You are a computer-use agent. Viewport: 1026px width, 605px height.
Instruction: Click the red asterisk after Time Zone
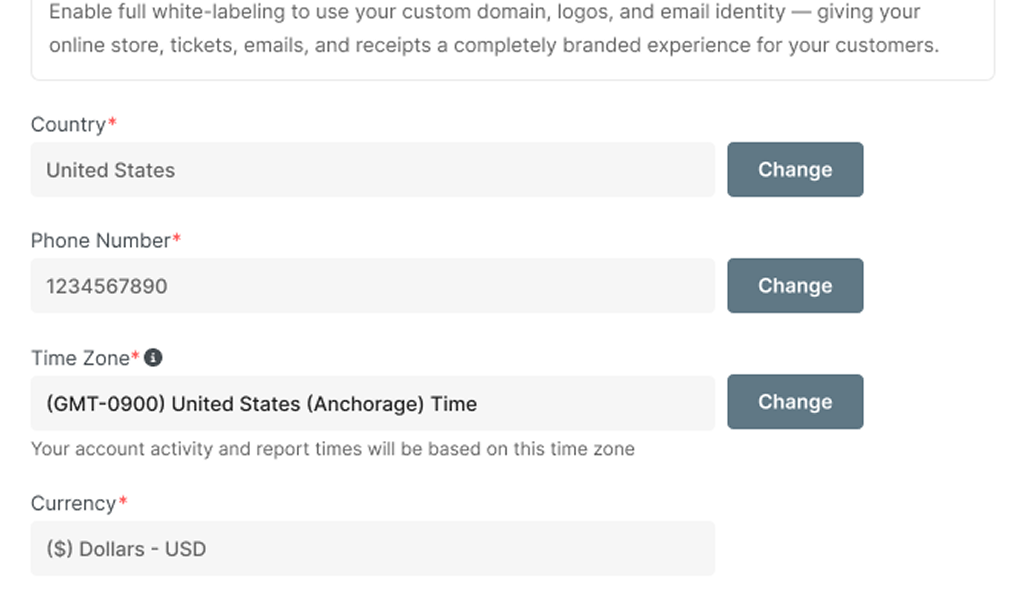coord(136,357)
